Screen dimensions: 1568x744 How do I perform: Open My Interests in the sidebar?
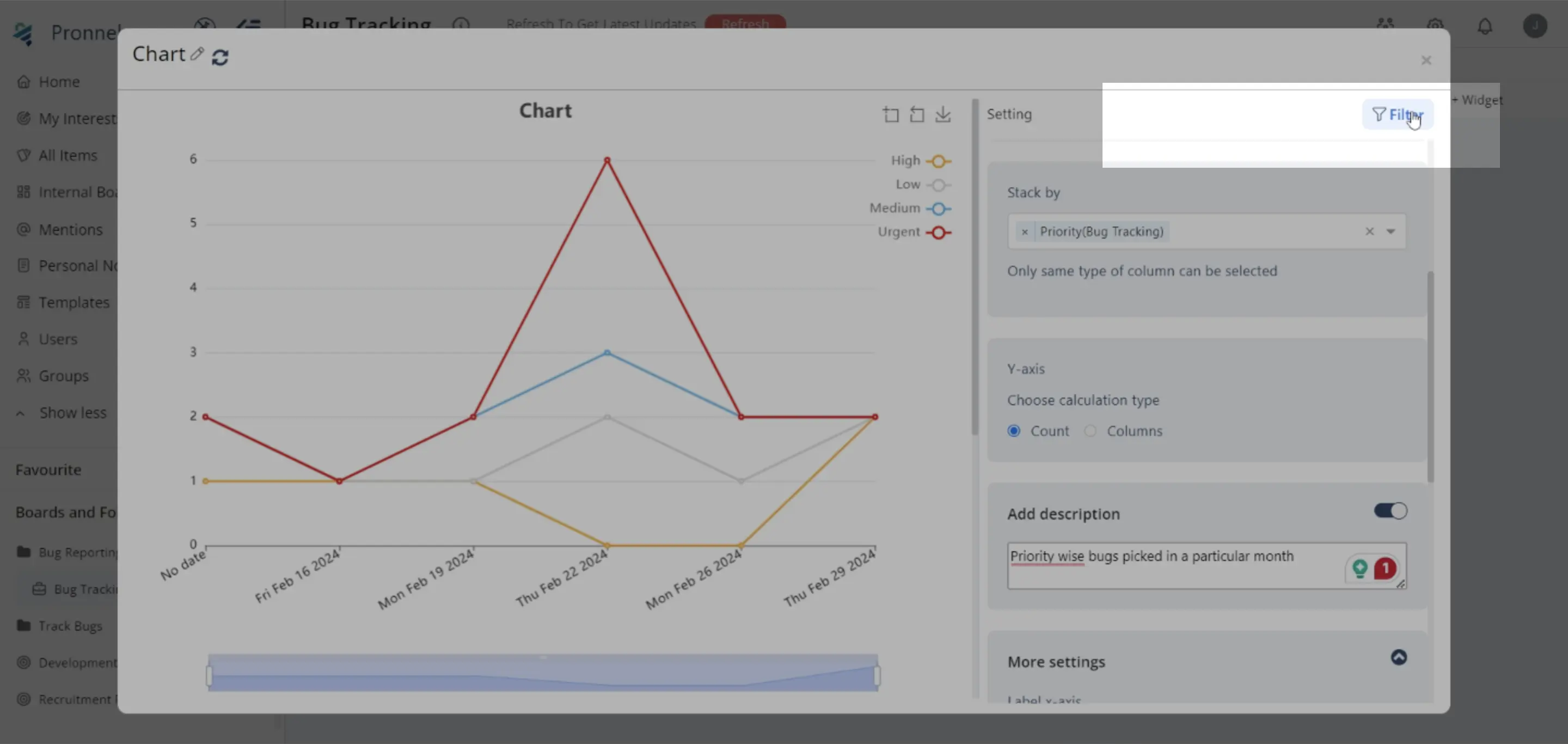pos(77,119)
